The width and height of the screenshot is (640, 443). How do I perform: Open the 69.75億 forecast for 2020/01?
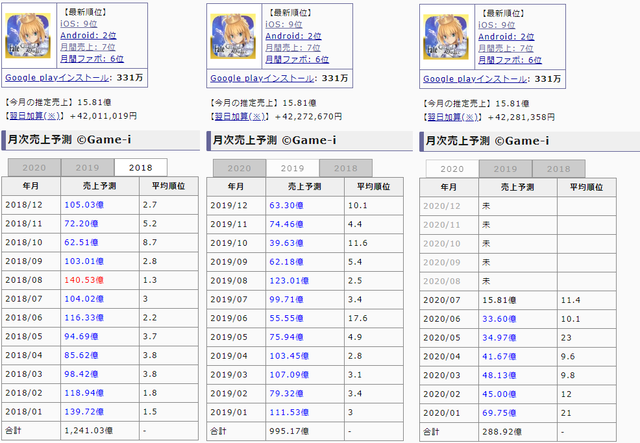(499, 413)
